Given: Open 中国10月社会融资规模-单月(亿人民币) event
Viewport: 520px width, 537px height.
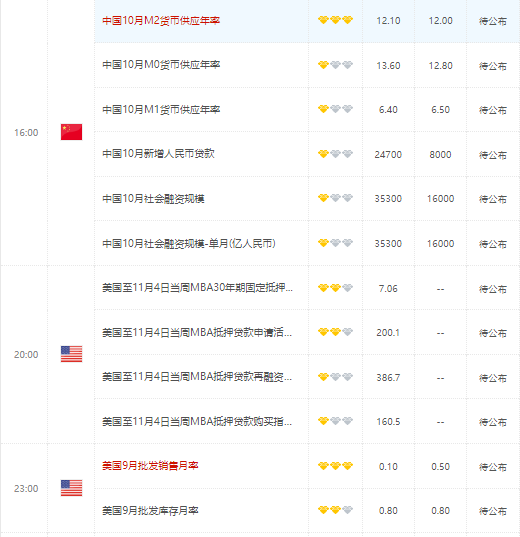Looking at the screenshot, I should (x=189, y=243).
